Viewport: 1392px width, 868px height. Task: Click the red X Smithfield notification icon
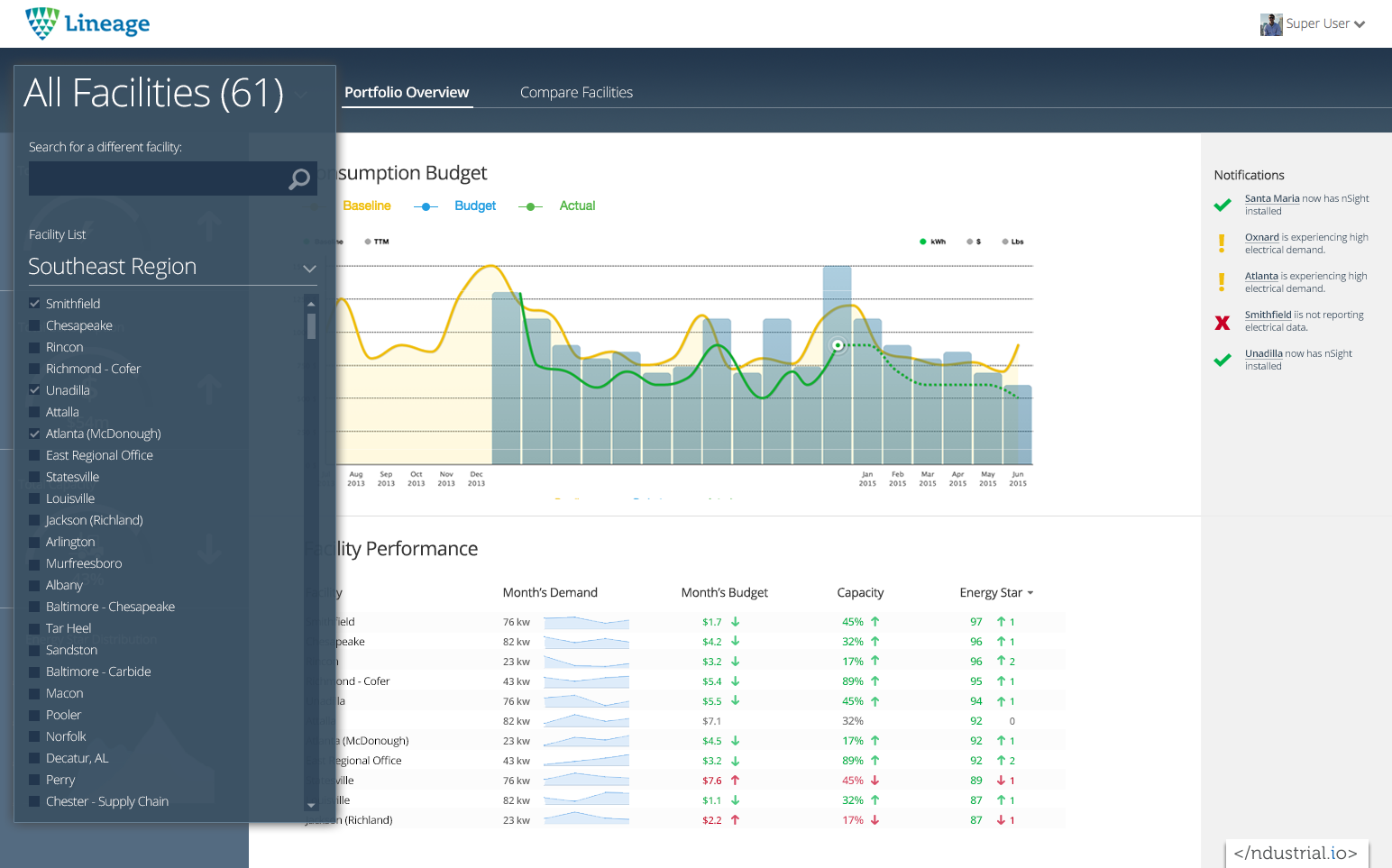1222,322
